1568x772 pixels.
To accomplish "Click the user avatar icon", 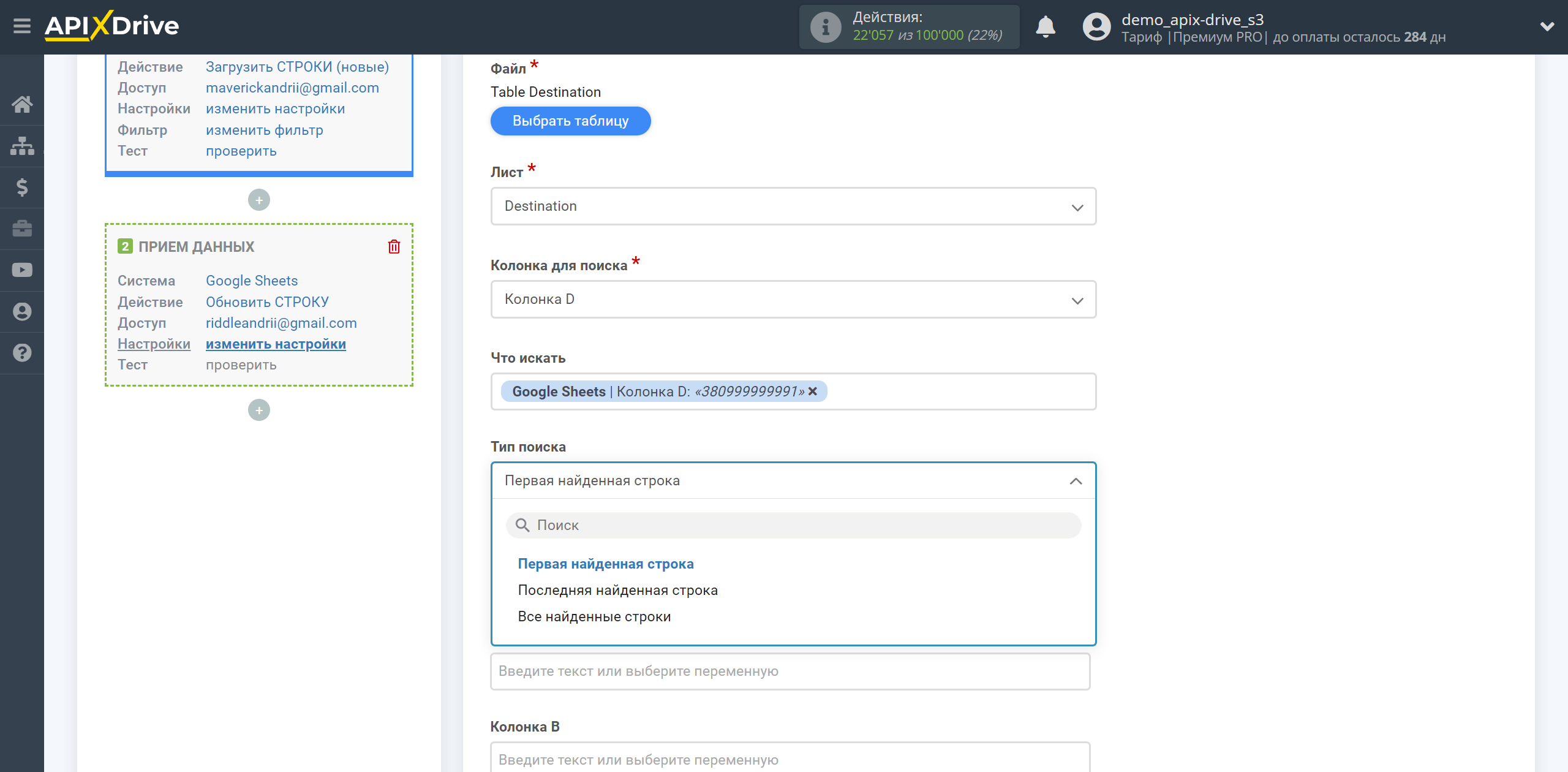I will (x=1096, y=27).
